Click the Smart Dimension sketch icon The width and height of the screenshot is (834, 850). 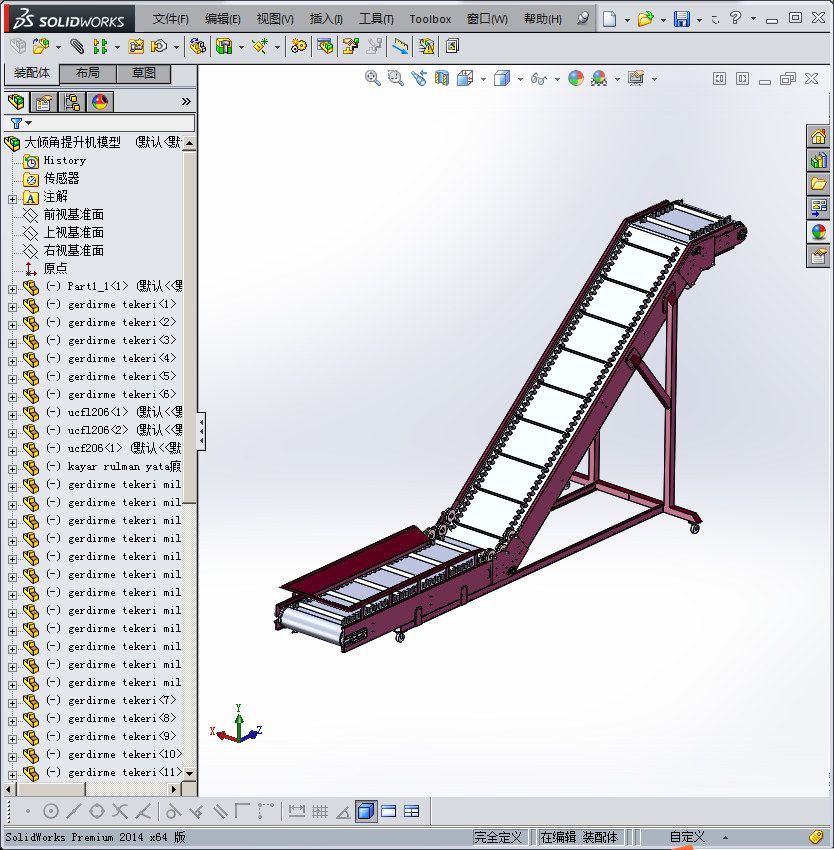click(x=297, y=812)
